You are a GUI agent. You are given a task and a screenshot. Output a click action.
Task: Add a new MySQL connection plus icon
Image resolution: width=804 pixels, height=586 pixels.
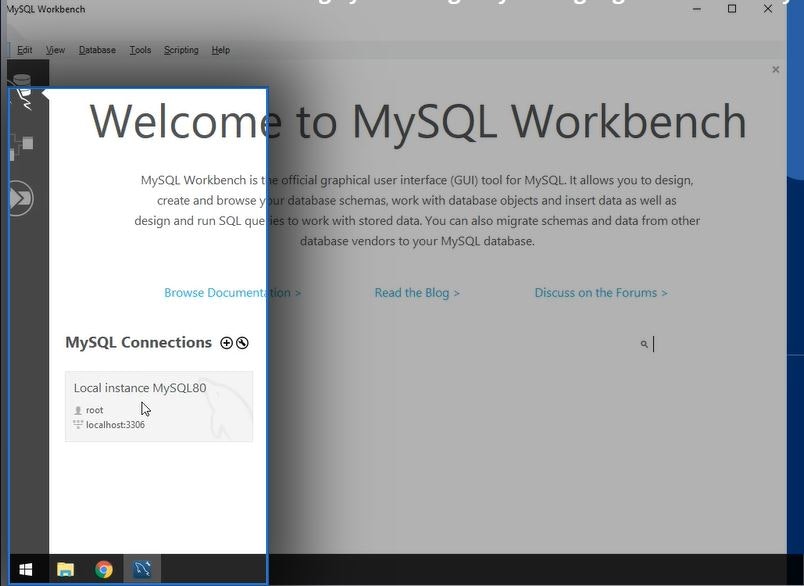point(226,343)
